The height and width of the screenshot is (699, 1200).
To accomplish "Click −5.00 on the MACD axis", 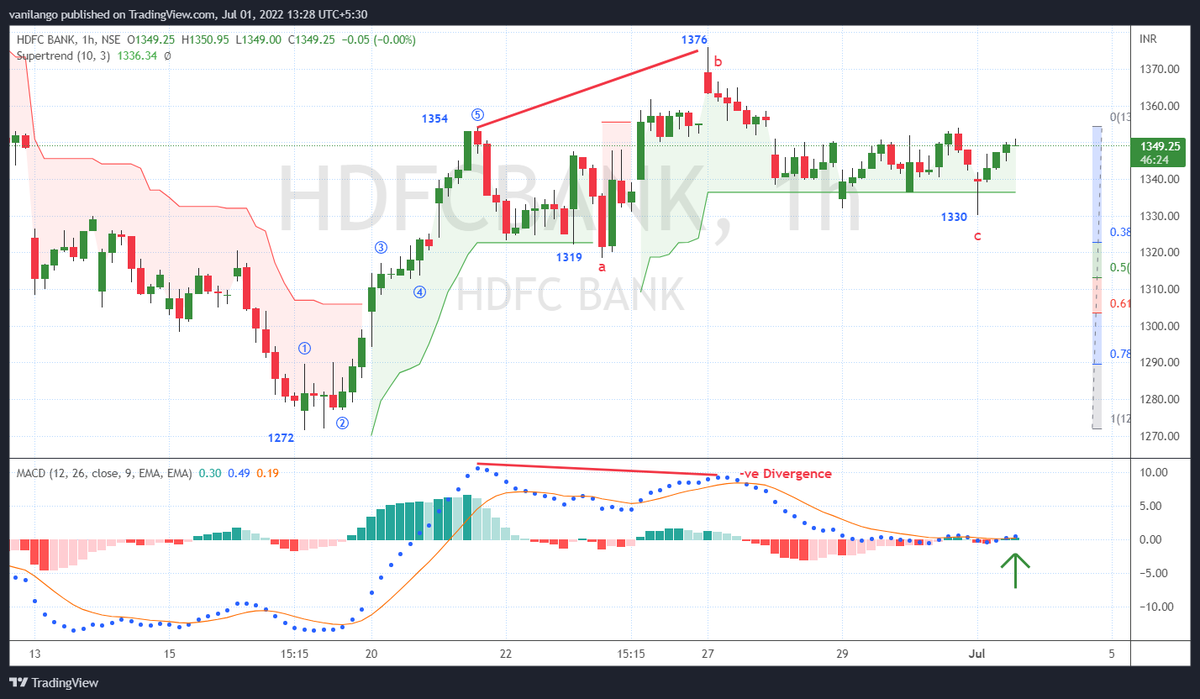I will [x=1156, y=573].
